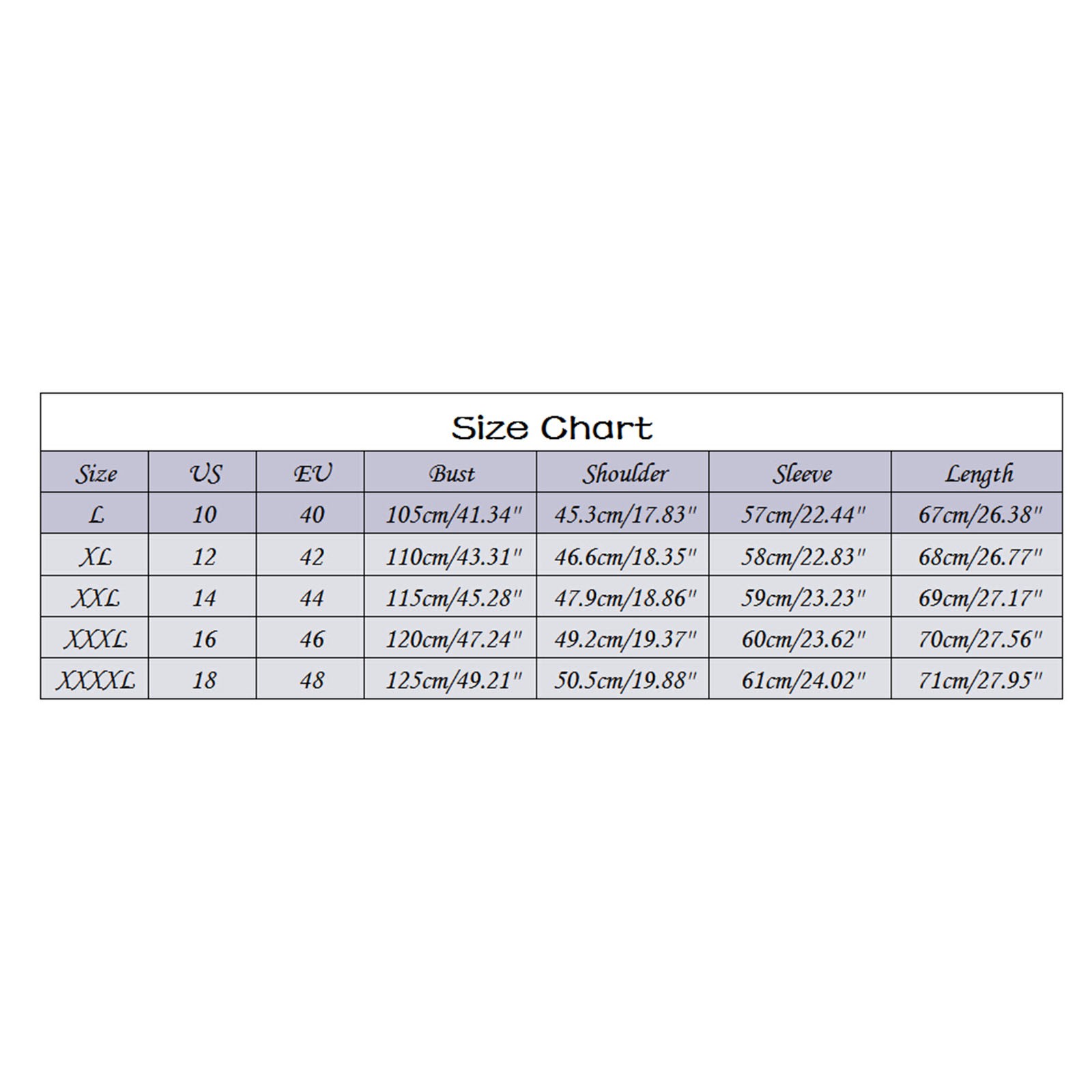Select the Length column header
This screenshot has height=1092, width=1092.
tap(977, 472)
